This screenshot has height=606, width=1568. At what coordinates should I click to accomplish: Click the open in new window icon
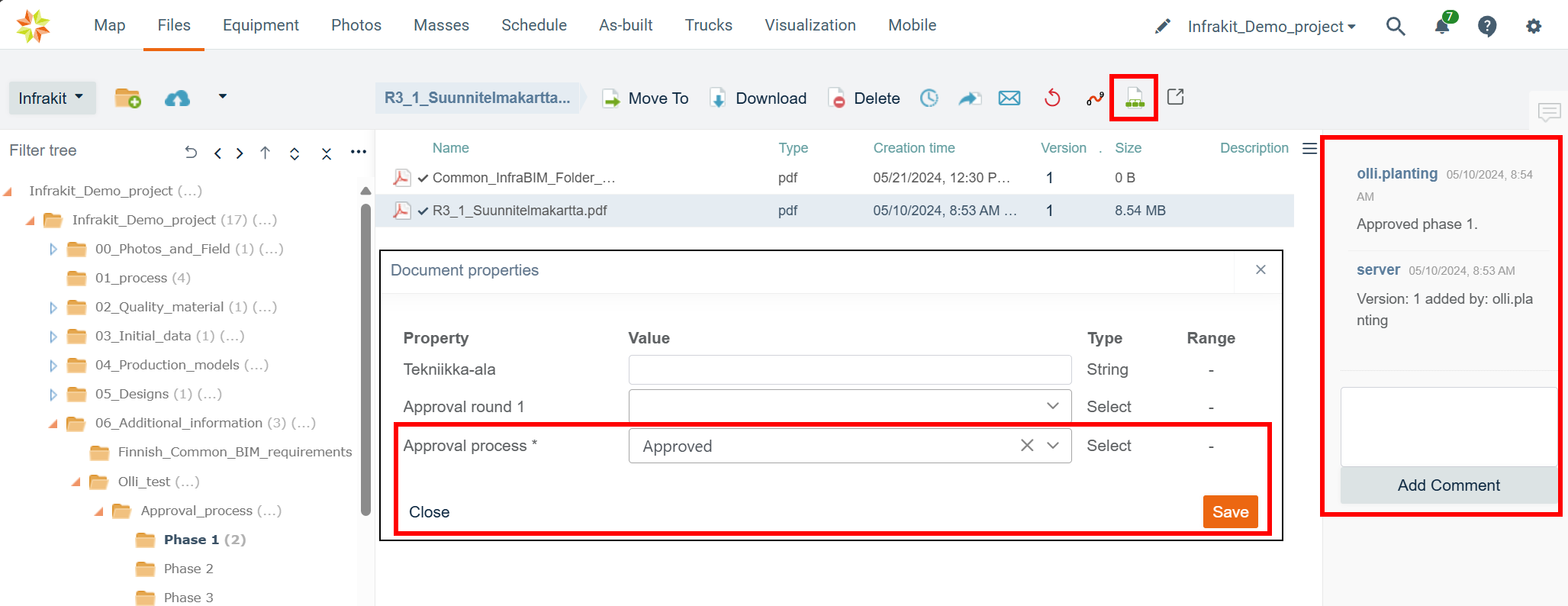tap(1176, 97)
